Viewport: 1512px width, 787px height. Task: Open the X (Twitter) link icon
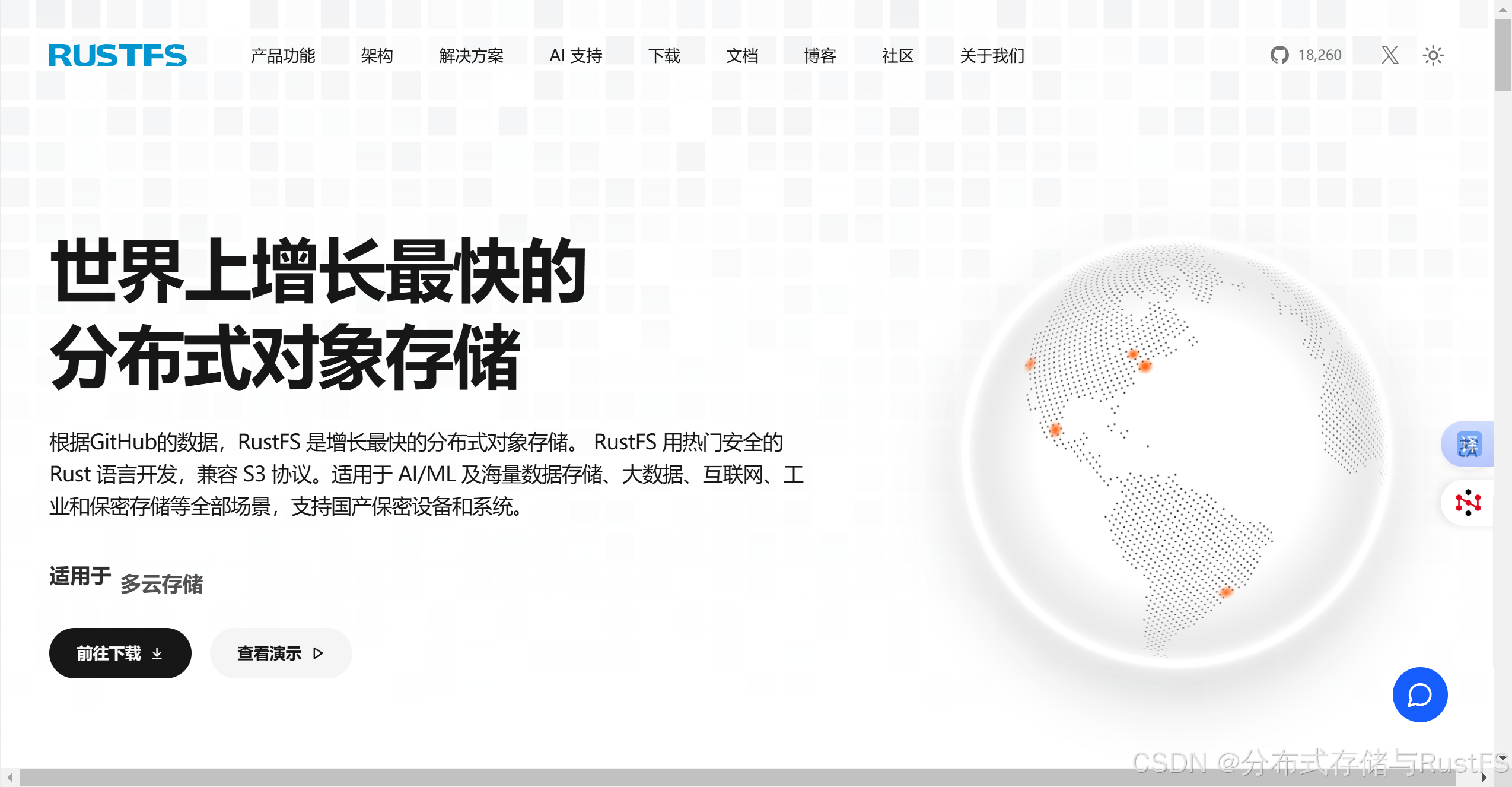[1389, 55]
